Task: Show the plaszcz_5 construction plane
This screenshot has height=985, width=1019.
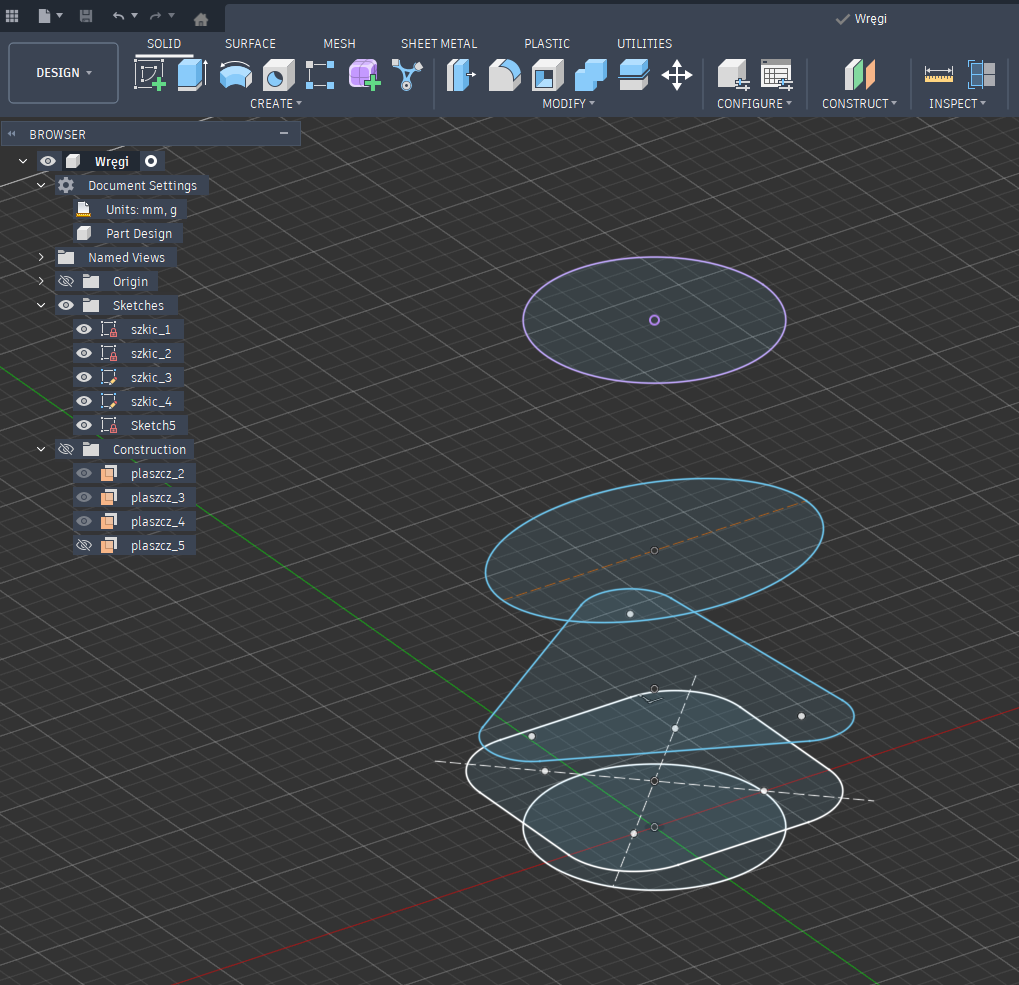Action: coord(84,546)
